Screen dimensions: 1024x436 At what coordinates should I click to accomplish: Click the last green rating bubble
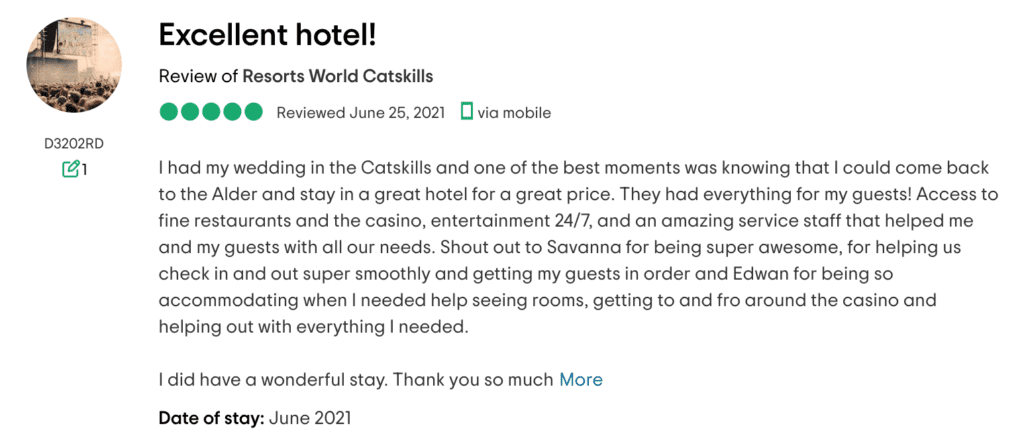[x=253, y=112]
